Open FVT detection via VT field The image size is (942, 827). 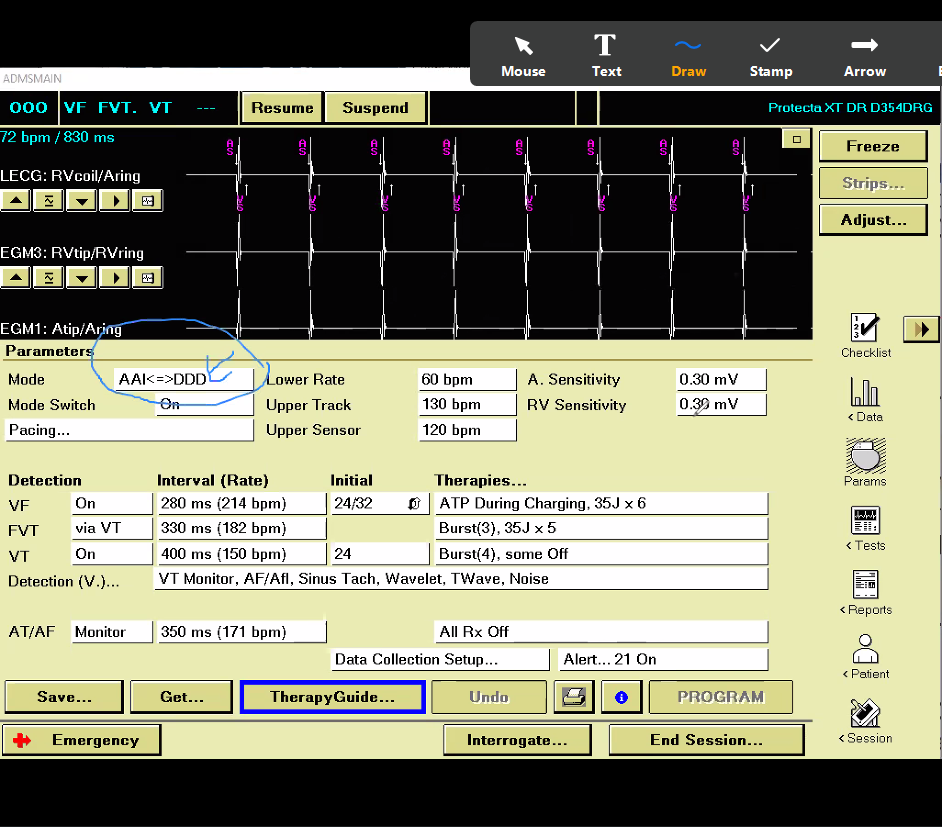coord(112,529)
